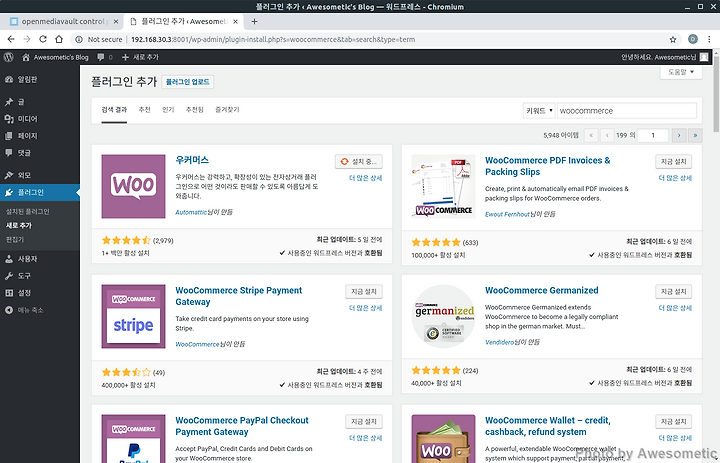Select 플러그인 in sidebar
This screenshot has height=463, width=720.
pos(40,192)
